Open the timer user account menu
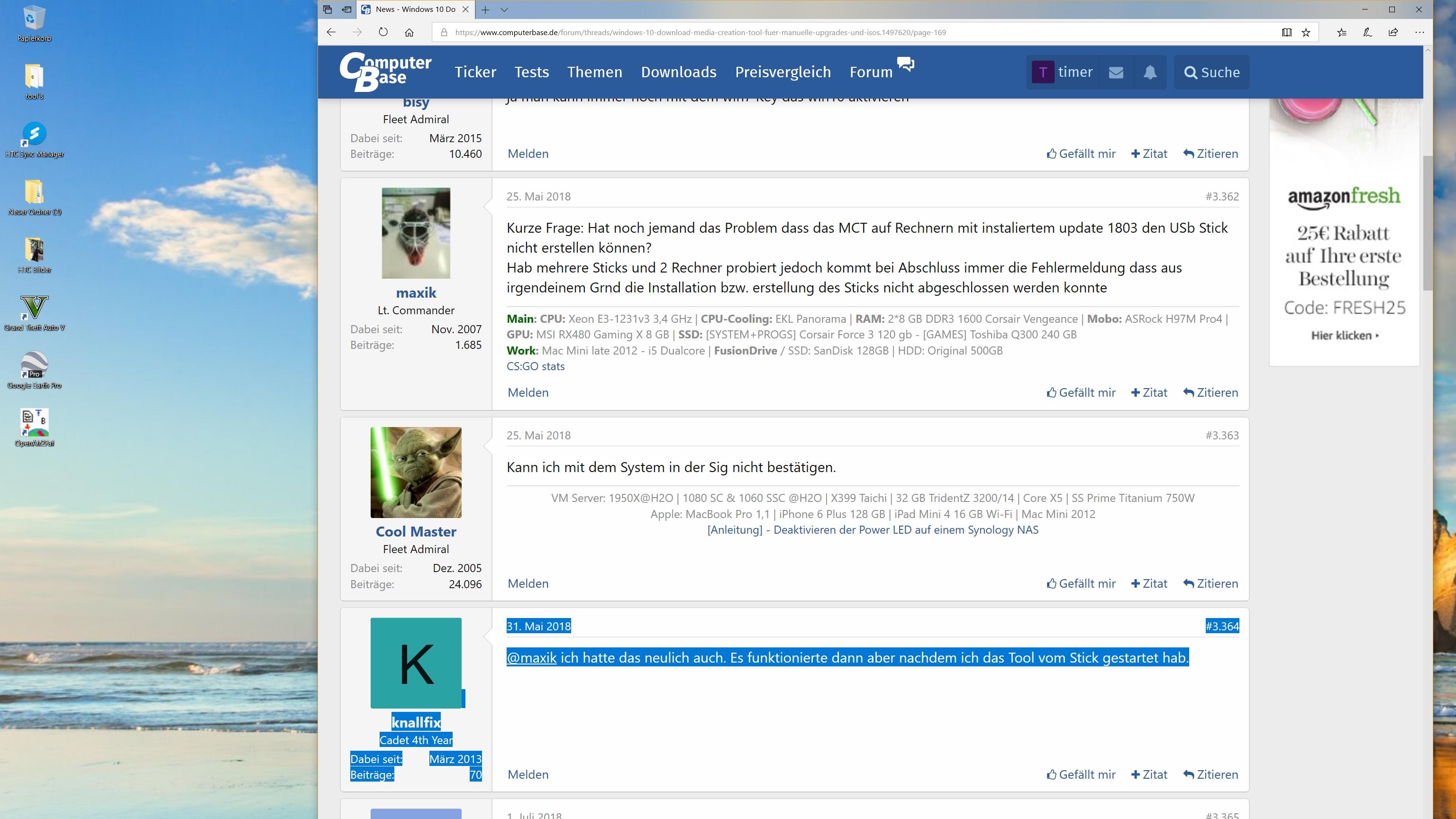The width and height of the screenshot is (1456, 819). coord(1063,73)
